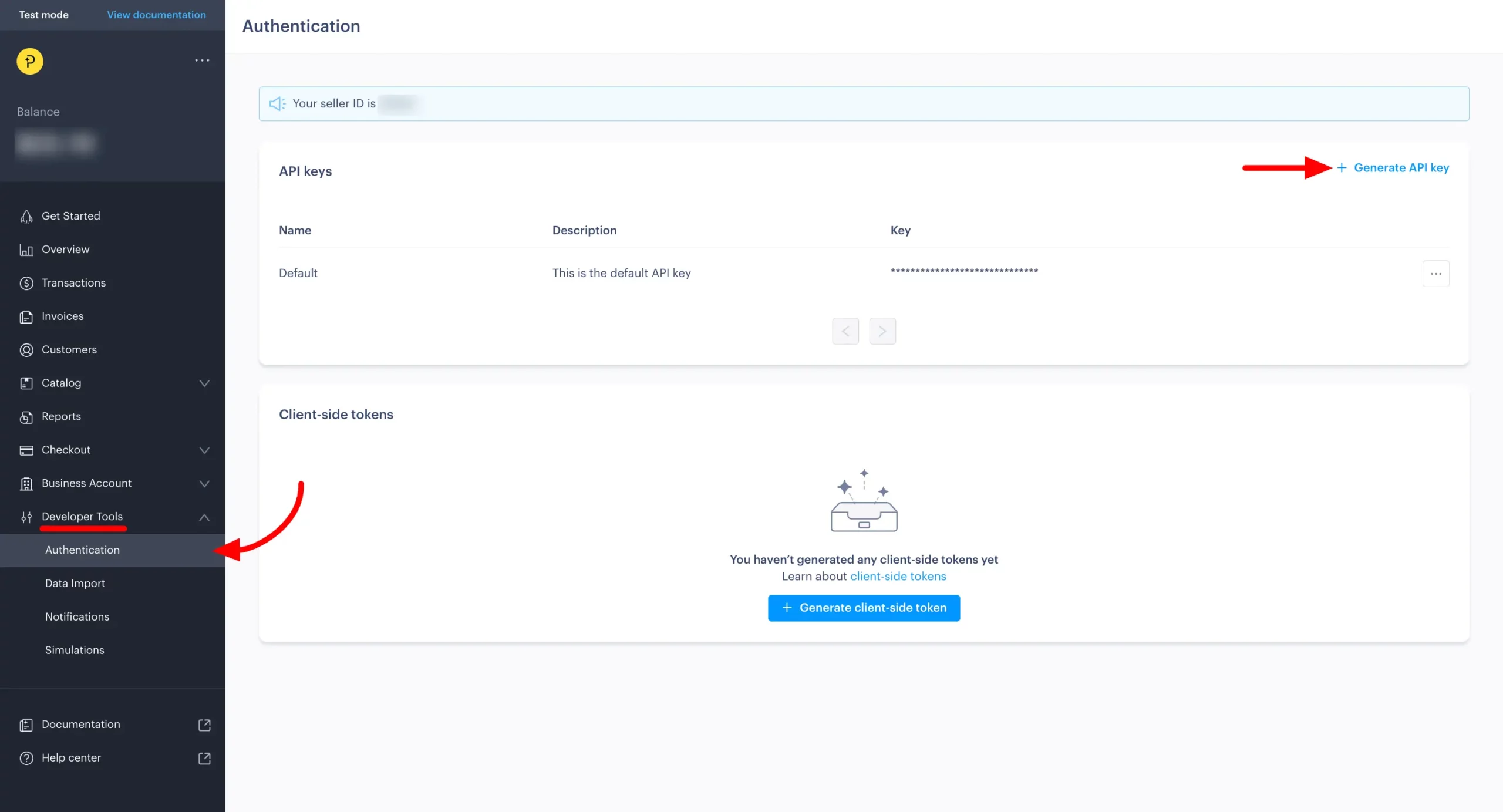This screenshot has height=812, width=1503.
Task: Expand the Checkout section chevron
Action: click(204, 450)
